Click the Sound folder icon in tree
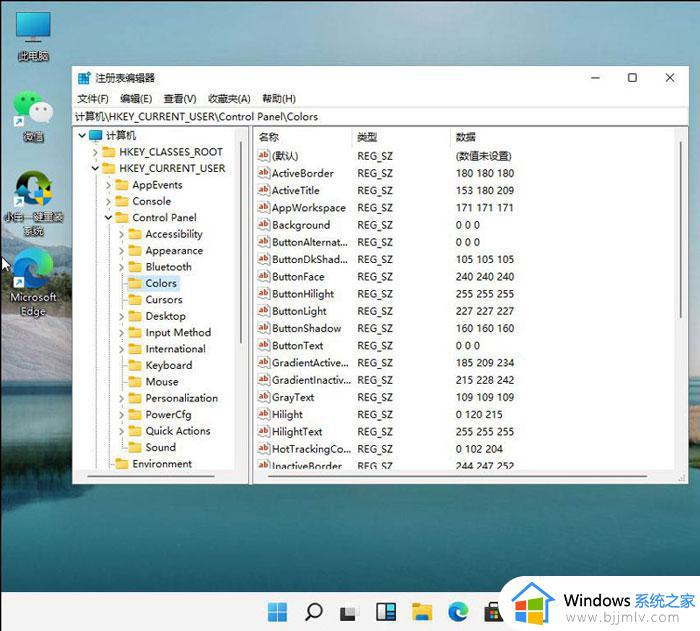Image resolution: width=700 pixels, height=631 pixels. (x=135, y=447)
